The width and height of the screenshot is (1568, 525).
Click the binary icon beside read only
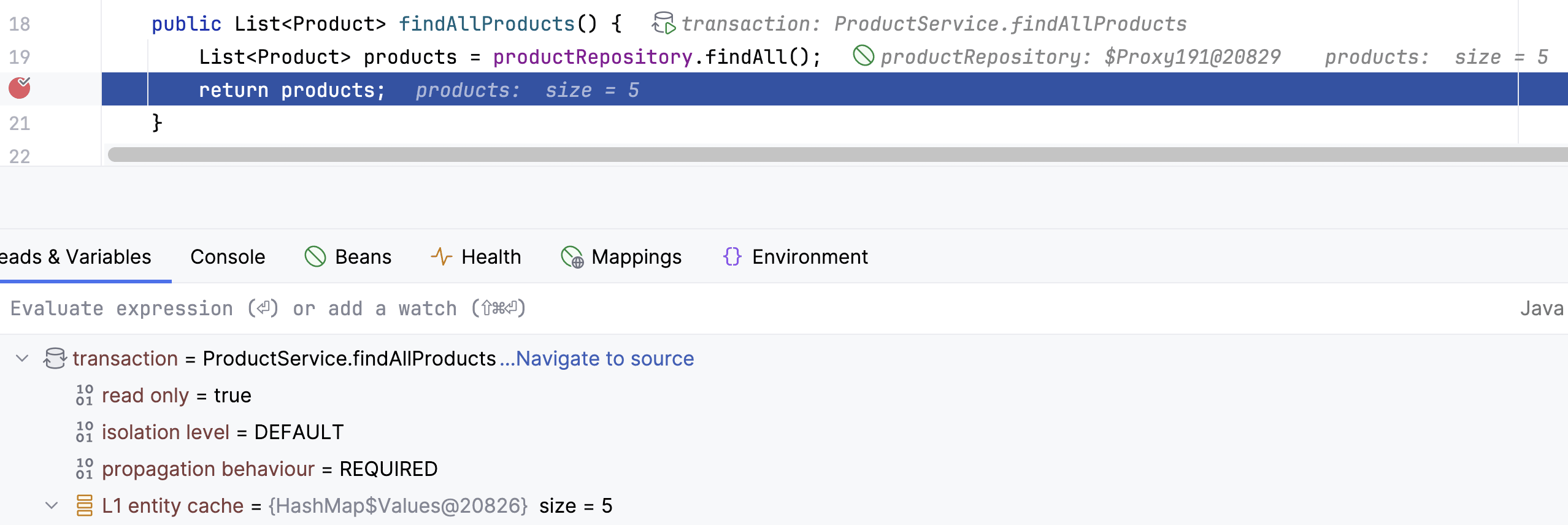click(84, 395)
